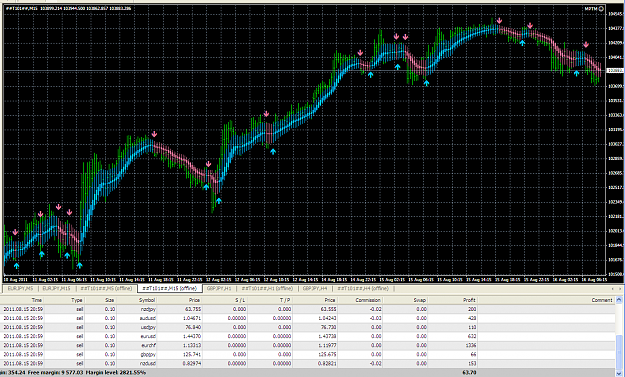Click open price 0.82974 in nzdusd row
The image size is (625, 377).
point(191,363)
